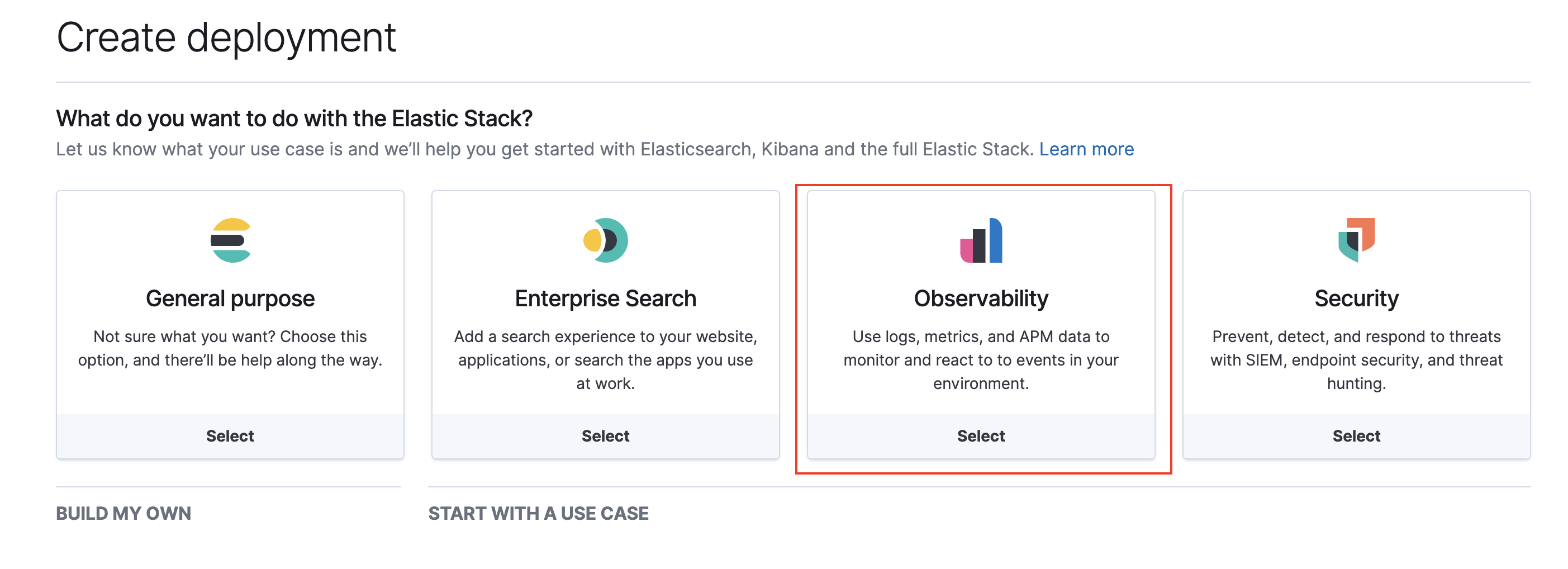The image size is (1568, 569).
Task: Select the Security deployment option
Action: click(x=1356, y=435)
